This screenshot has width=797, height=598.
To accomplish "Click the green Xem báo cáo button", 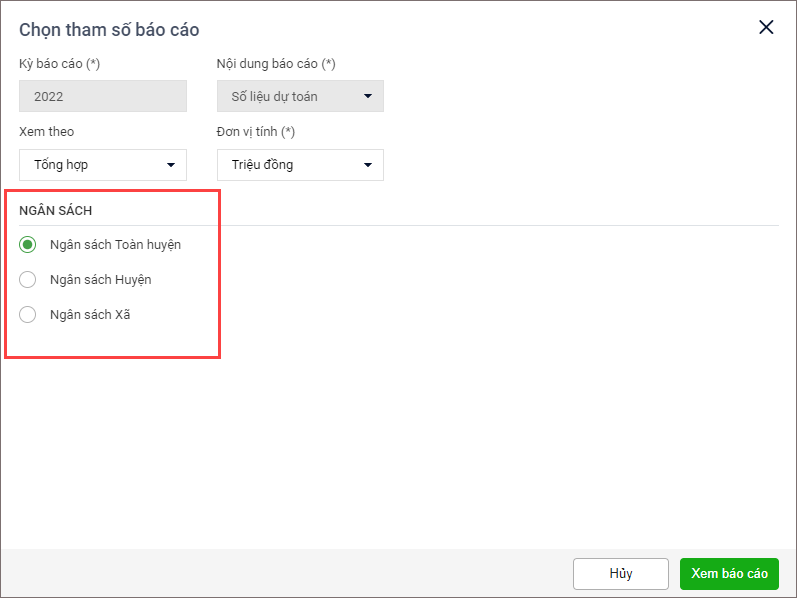I will [729, 573].
